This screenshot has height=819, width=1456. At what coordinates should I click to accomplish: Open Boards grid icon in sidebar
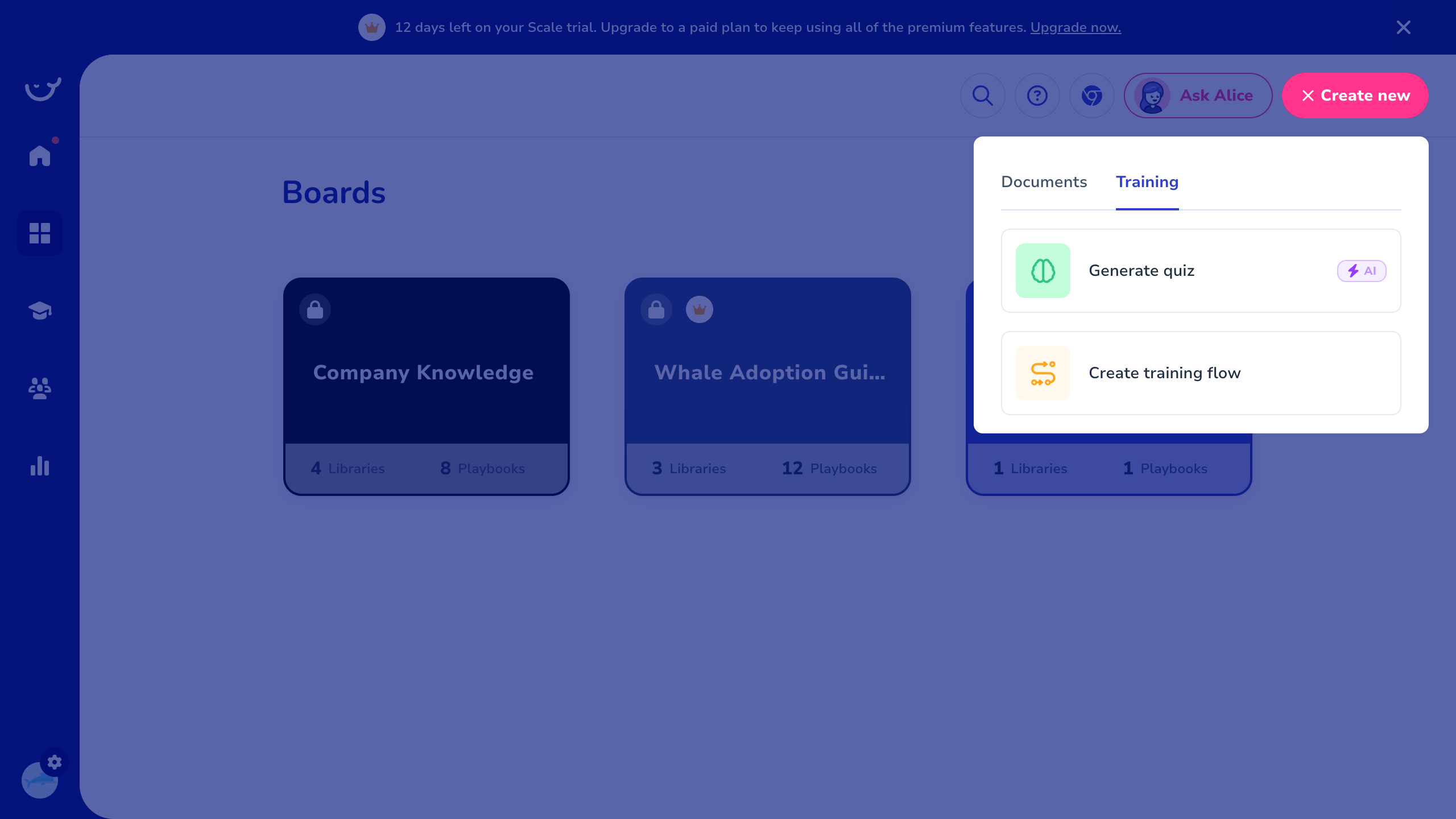(x=40, y=233)
